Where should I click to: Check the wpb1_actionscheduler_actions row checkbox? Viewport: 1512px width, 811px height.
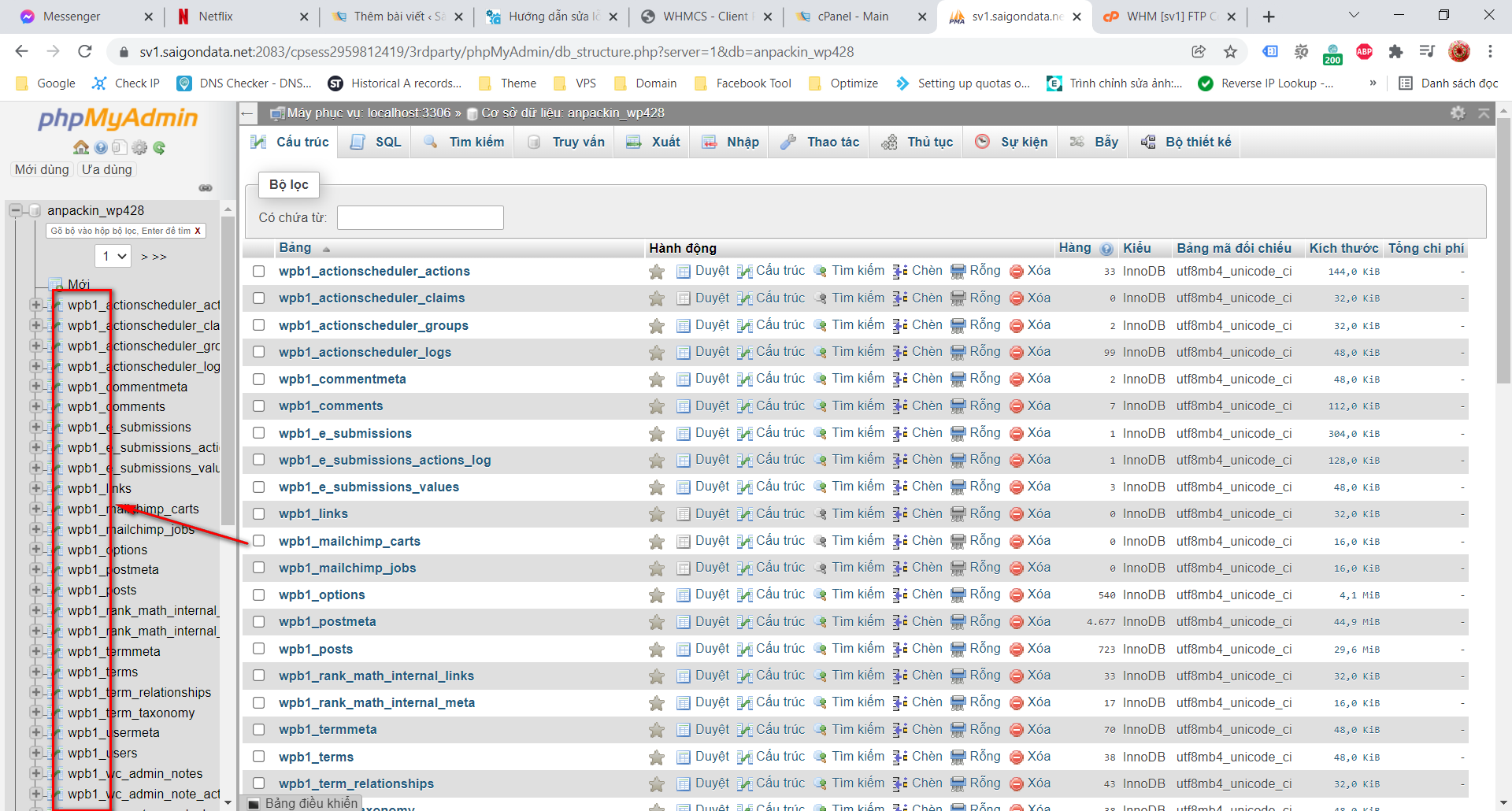(x=258, y=272)
